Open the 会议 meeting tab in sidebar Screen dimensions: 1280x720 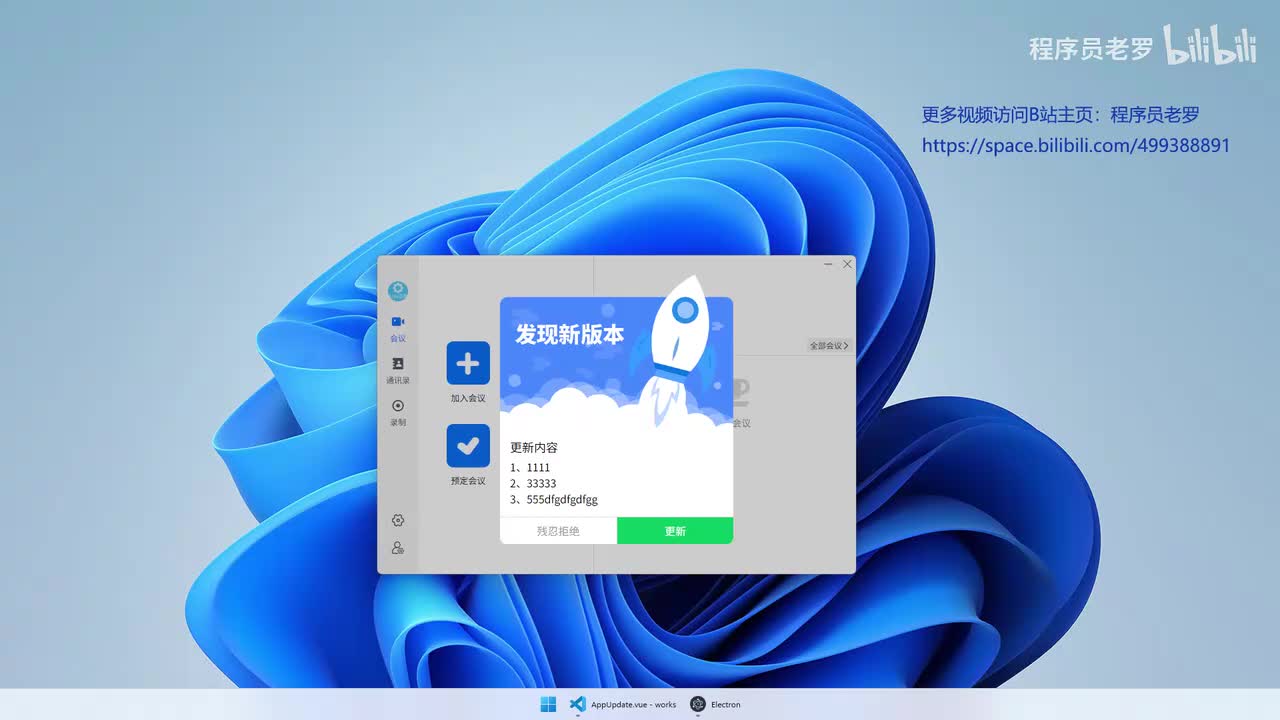[x=398, y=329]
